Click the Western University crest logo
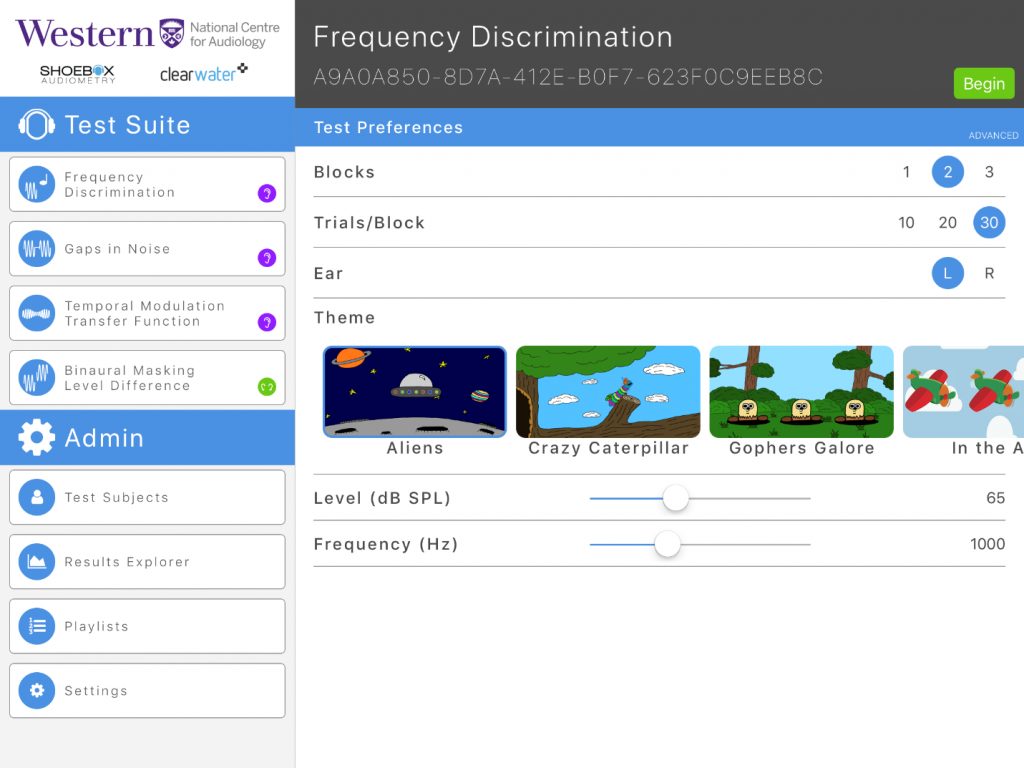This screenshot has width=1024, height=768. [172, 33]
